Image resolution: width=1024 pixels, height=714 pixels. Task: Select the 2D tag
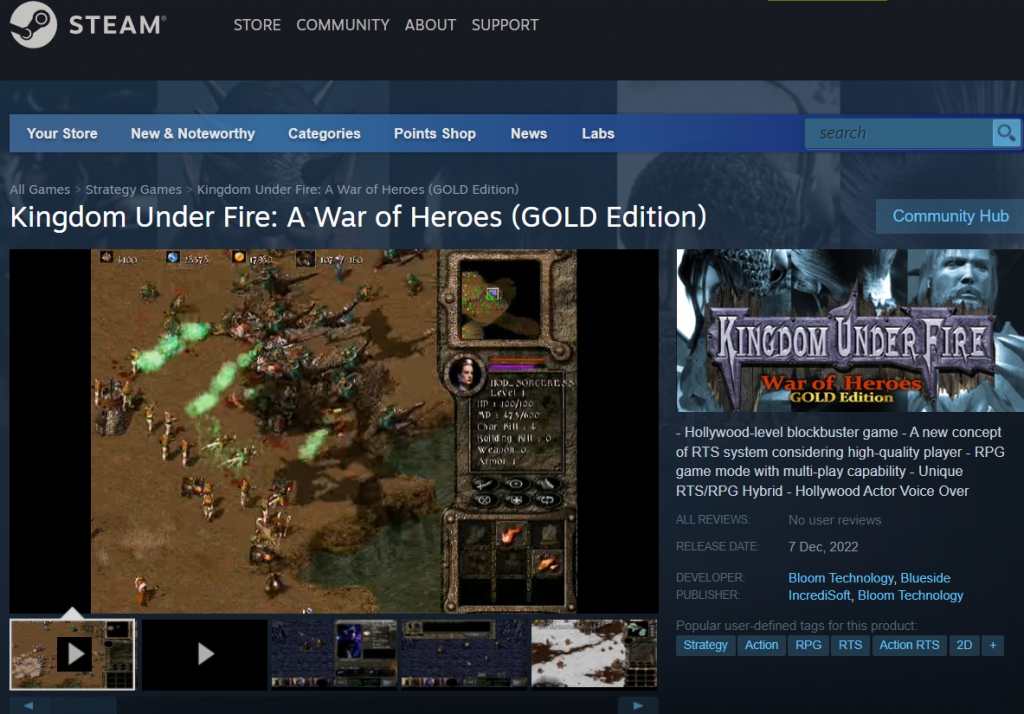(964, 645)
